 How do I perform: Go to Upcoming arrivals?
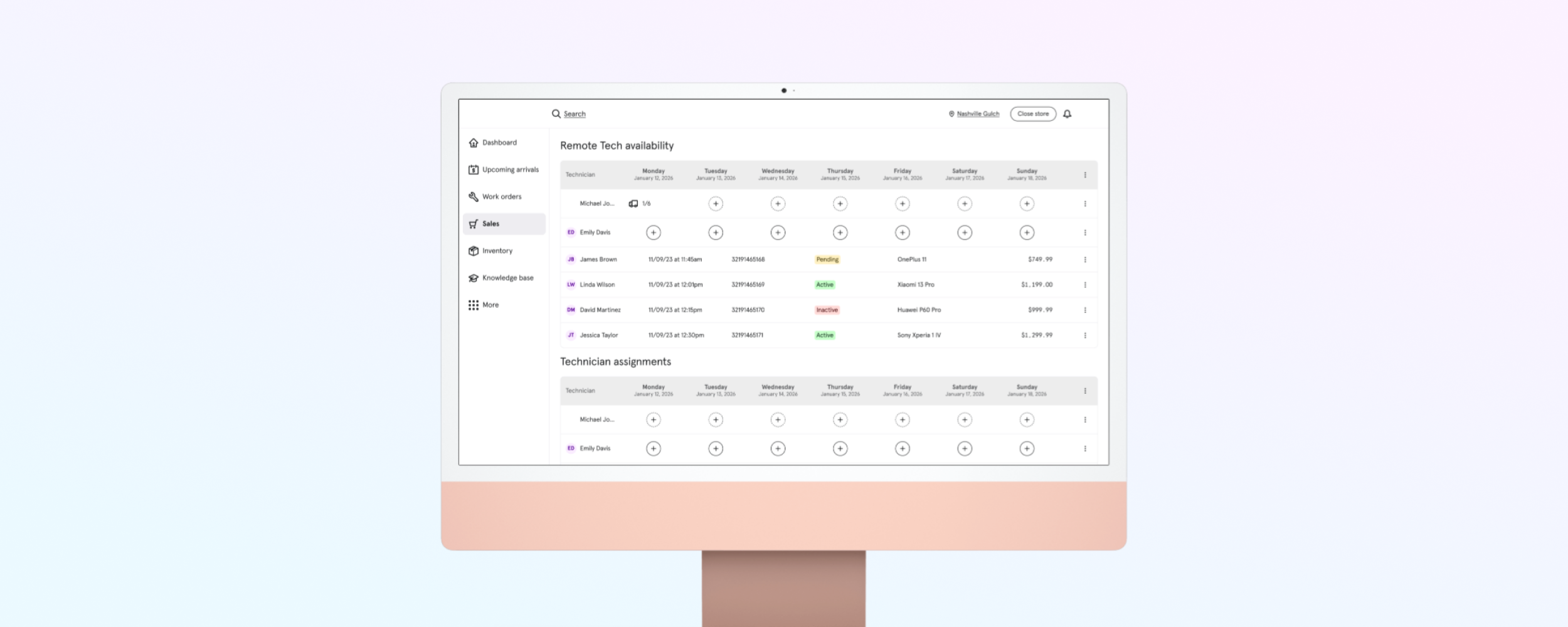coord(504,169)
